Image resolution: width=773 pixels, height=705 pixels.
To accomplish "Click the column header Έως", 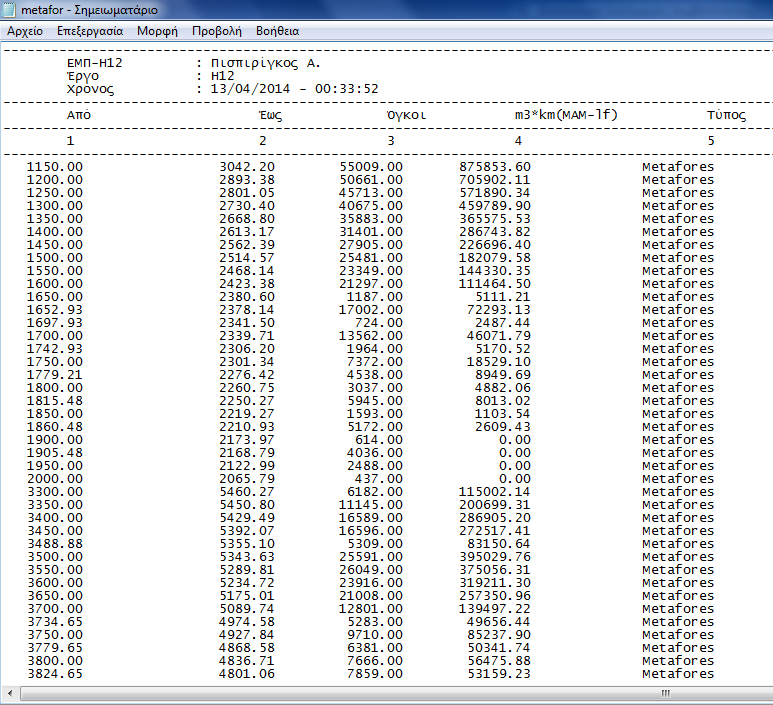I will click(271, 115).
